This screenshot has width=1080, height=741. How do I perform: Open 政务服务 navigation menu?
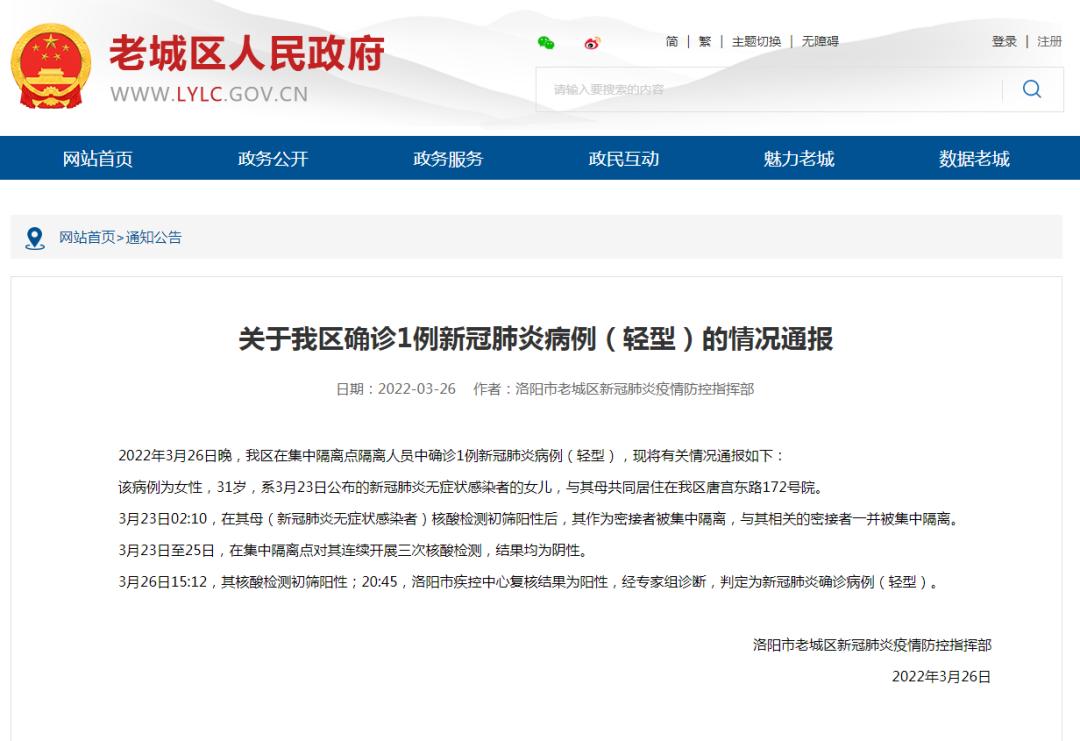tap(448, 158)
